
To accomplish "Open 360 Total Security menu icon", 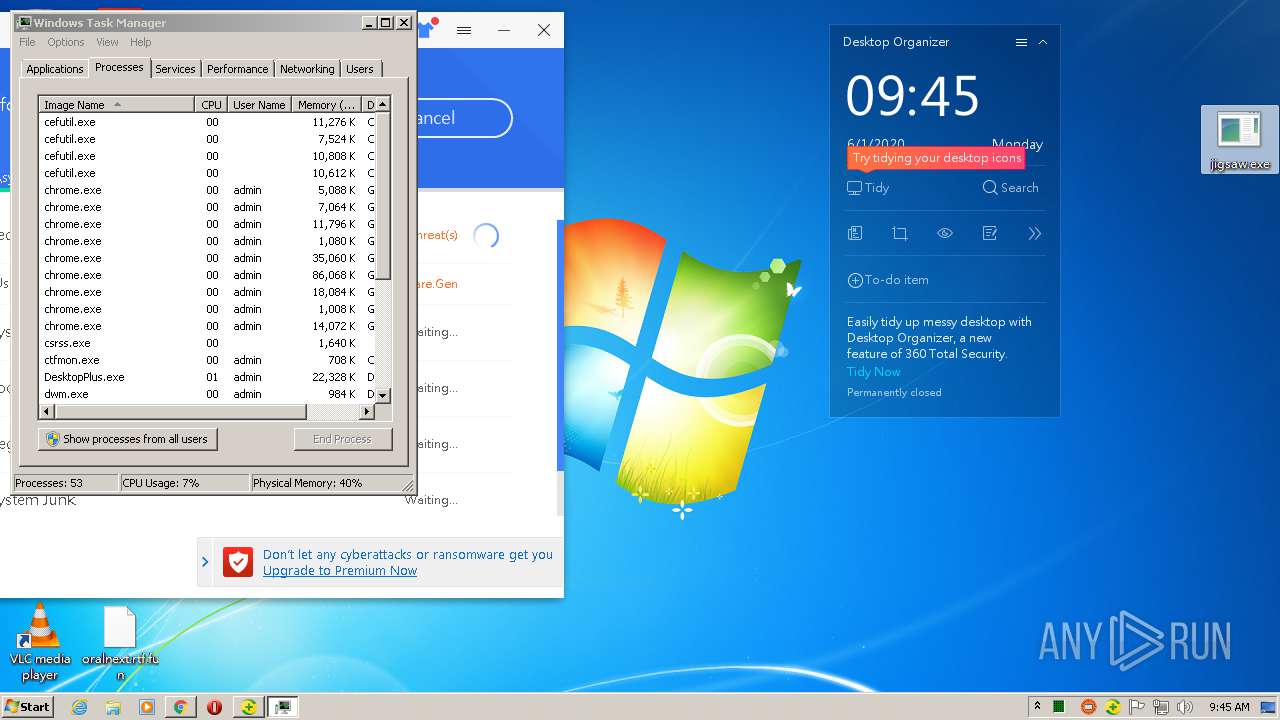I will pos(464,30).
